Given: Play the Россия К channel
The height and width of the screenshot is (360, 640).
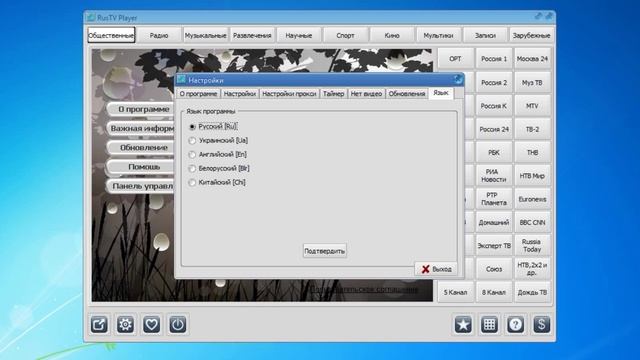Looking at the screenshot, I should coord(494,106).
